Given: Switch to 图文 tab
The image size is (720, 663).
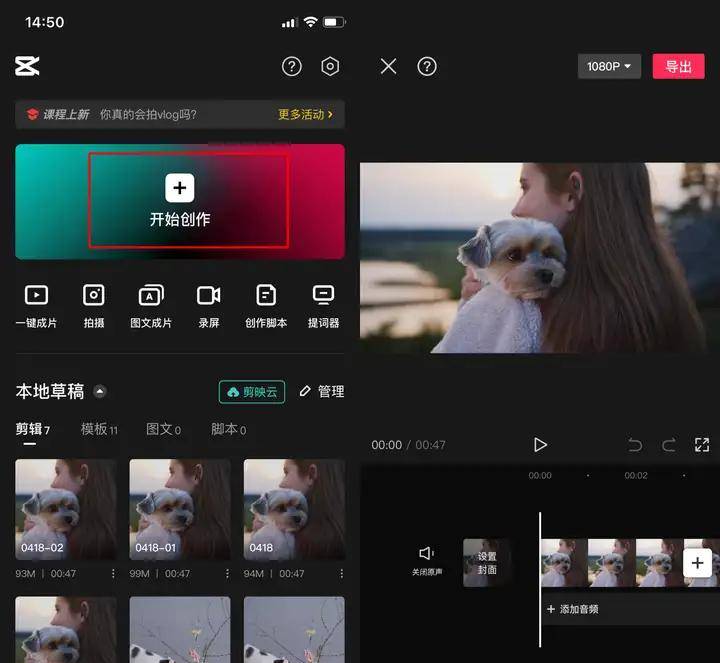Looking at the screenshot, I should pyautogui.click(x=163, y=430).
